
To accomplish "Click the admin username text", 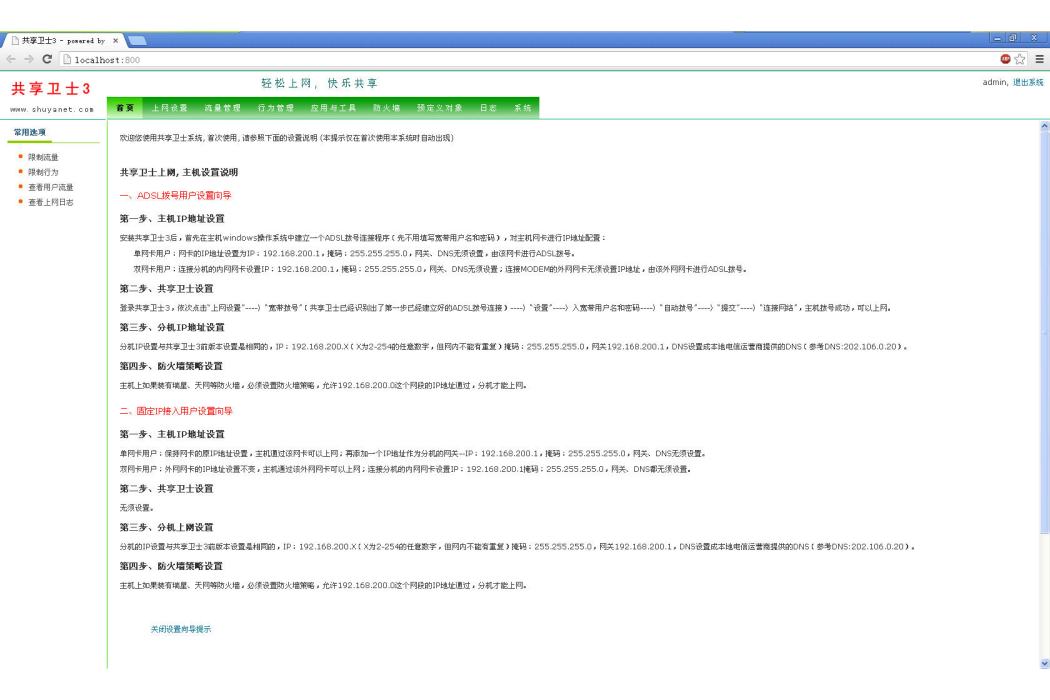I will coord(994,82).
